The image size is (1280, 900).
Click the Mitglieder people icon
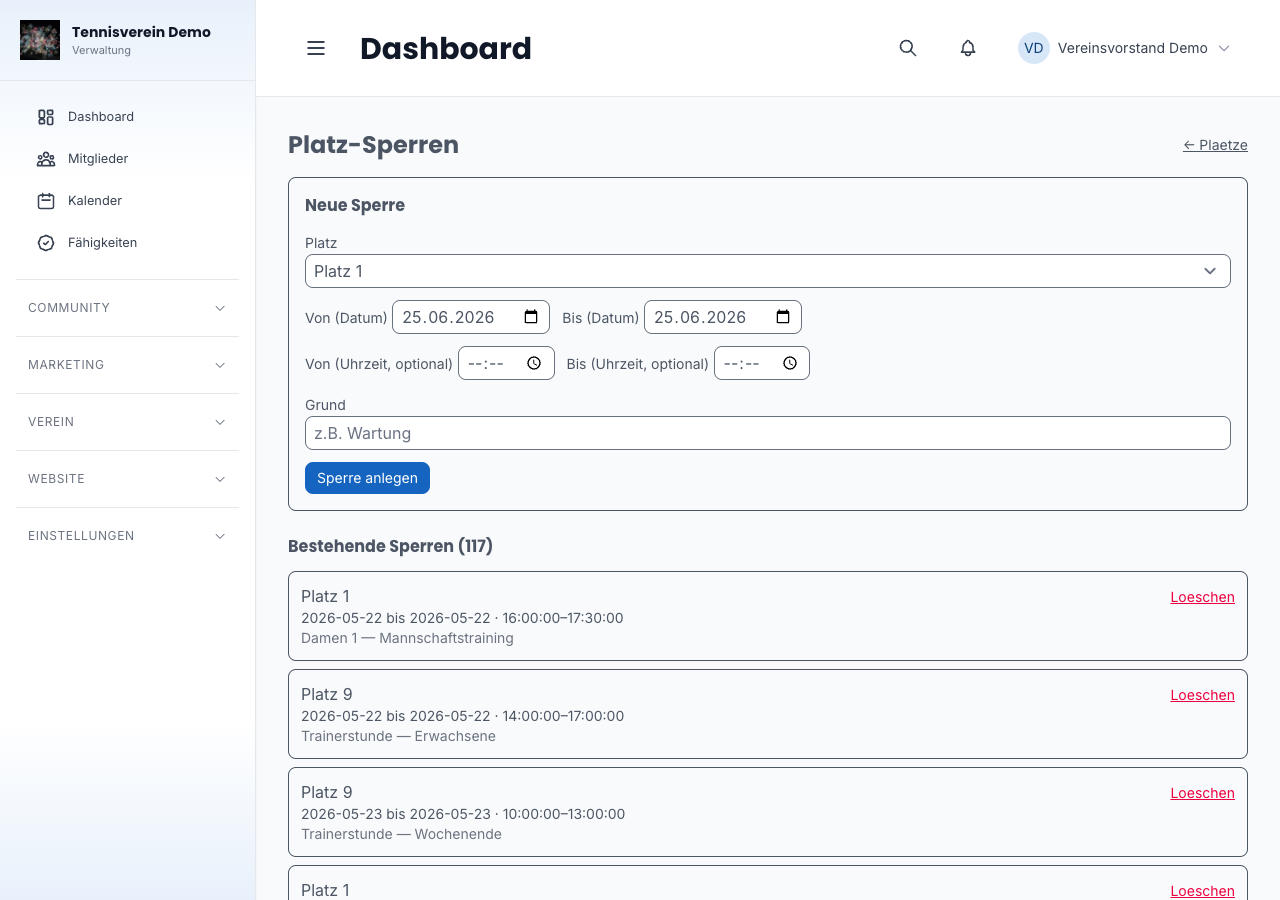tap(46, 159)
